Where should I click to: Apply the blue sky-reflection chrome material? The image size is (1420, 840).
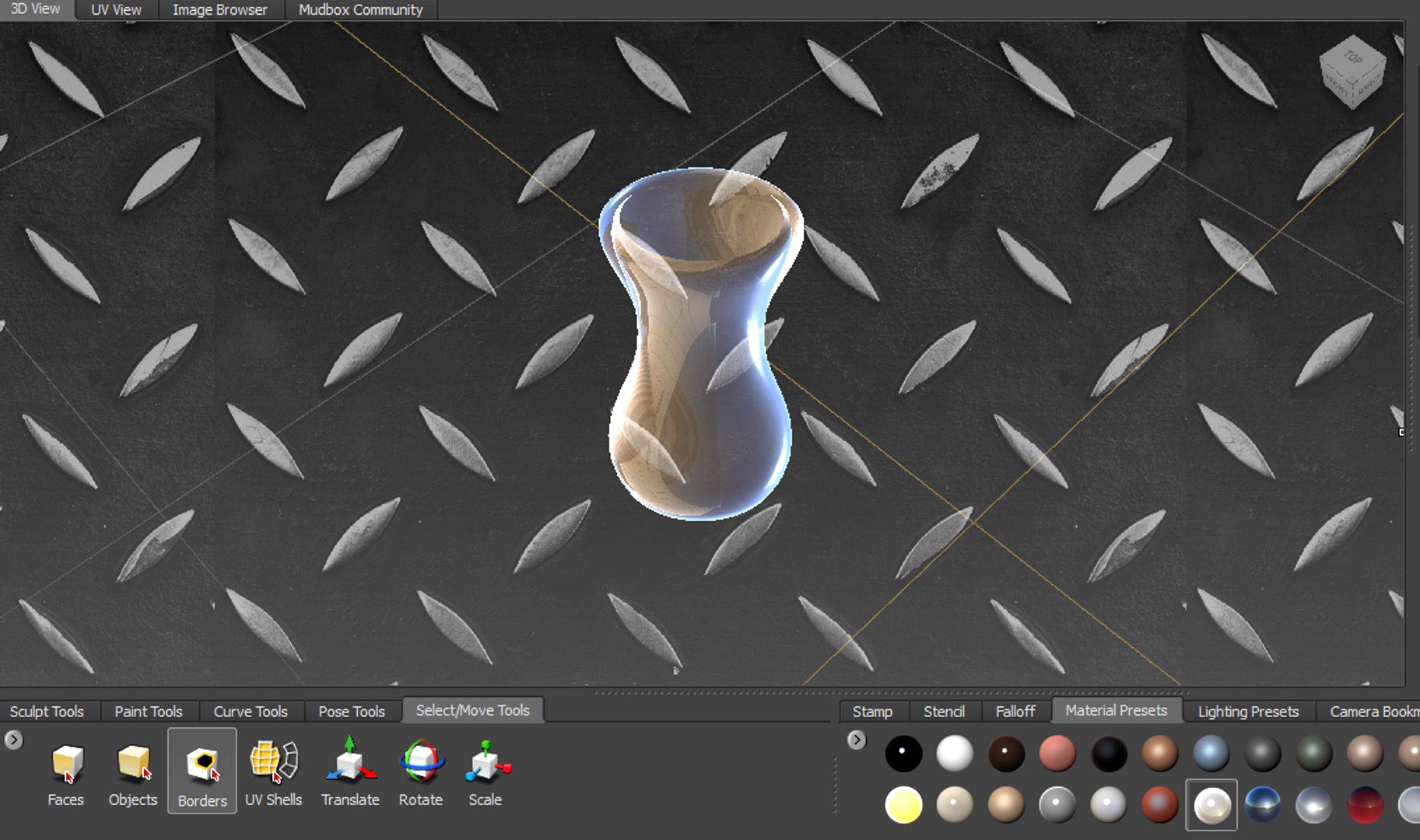[1263, 805]
